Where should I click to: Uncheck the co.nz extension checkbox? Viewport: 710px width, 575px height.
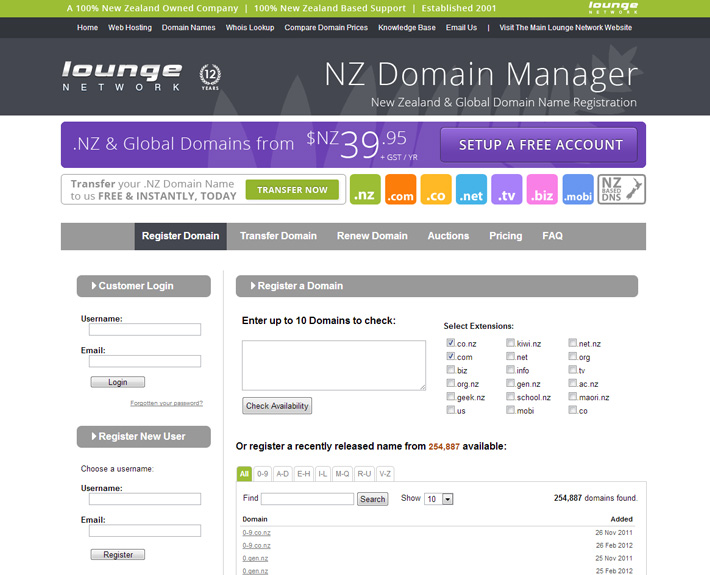coord(451,343)
